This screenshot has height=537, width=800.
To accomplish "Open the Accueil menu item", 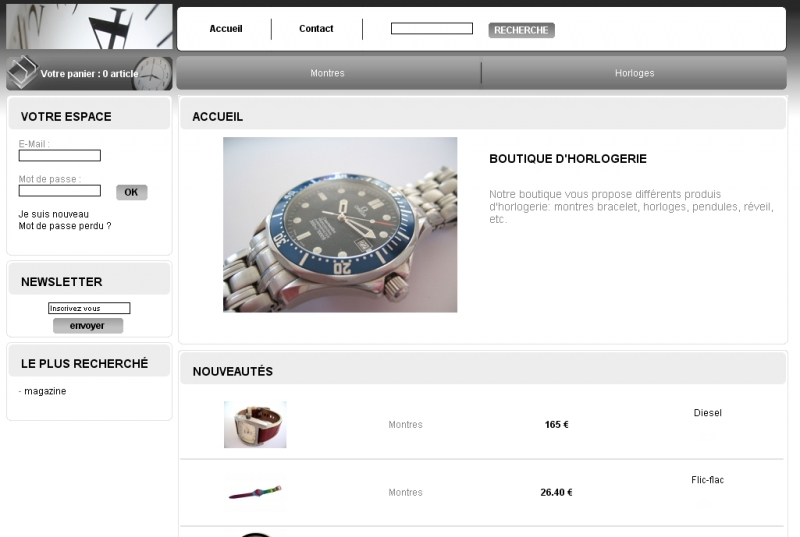I will tap(226, 29).
